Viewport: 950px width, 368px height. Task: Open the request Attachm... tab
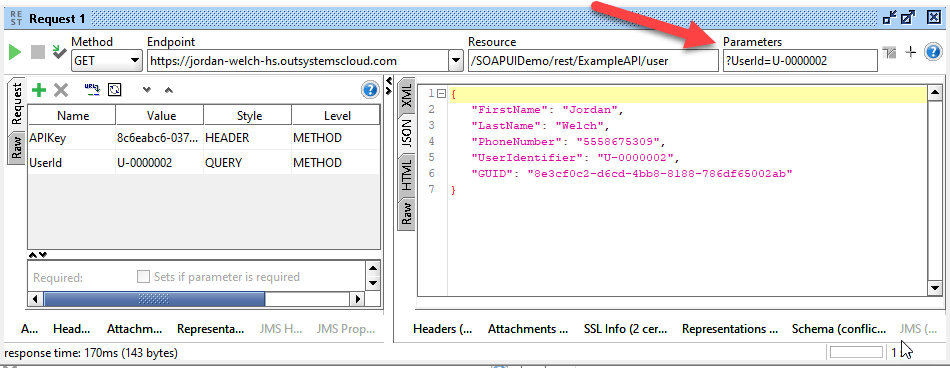tap(135, 329)
